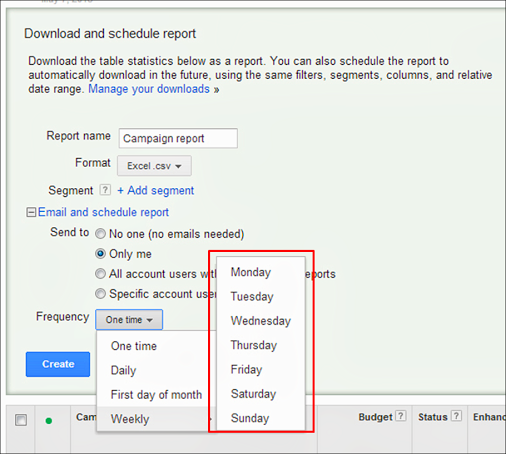Select Monday in the weekday submenu

[x=261, y=272]
